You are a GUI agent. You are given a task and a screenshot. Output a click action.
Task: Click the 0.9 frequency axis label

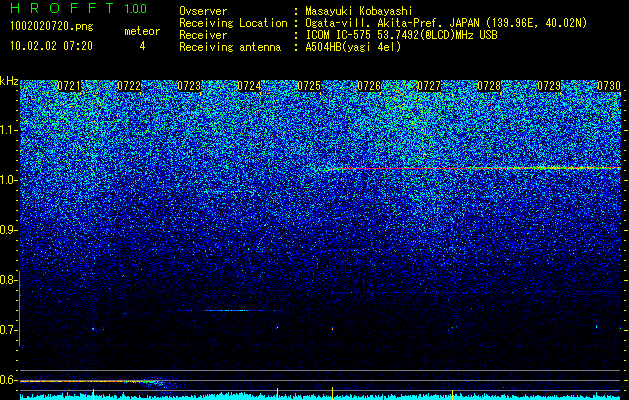[x=8, y=230]
